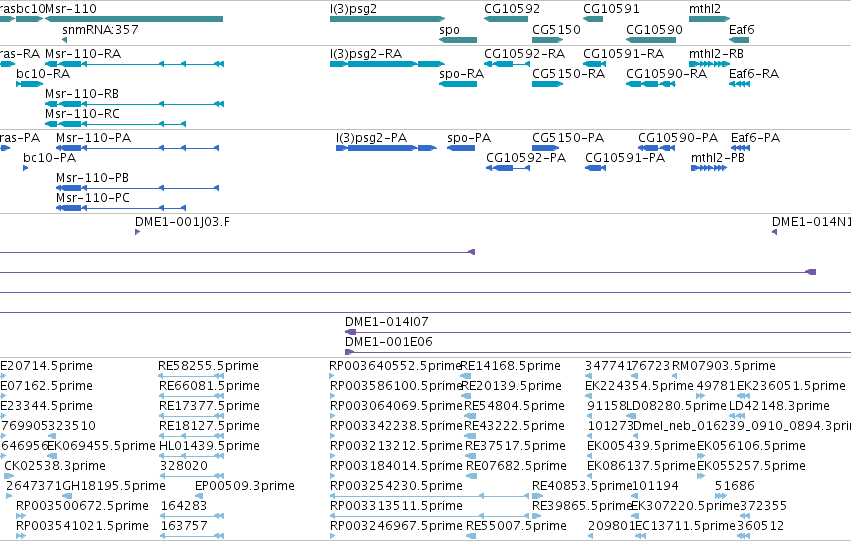
Task: Click the EP00509.3prime EST label
Action: click(x=245, y=486)
